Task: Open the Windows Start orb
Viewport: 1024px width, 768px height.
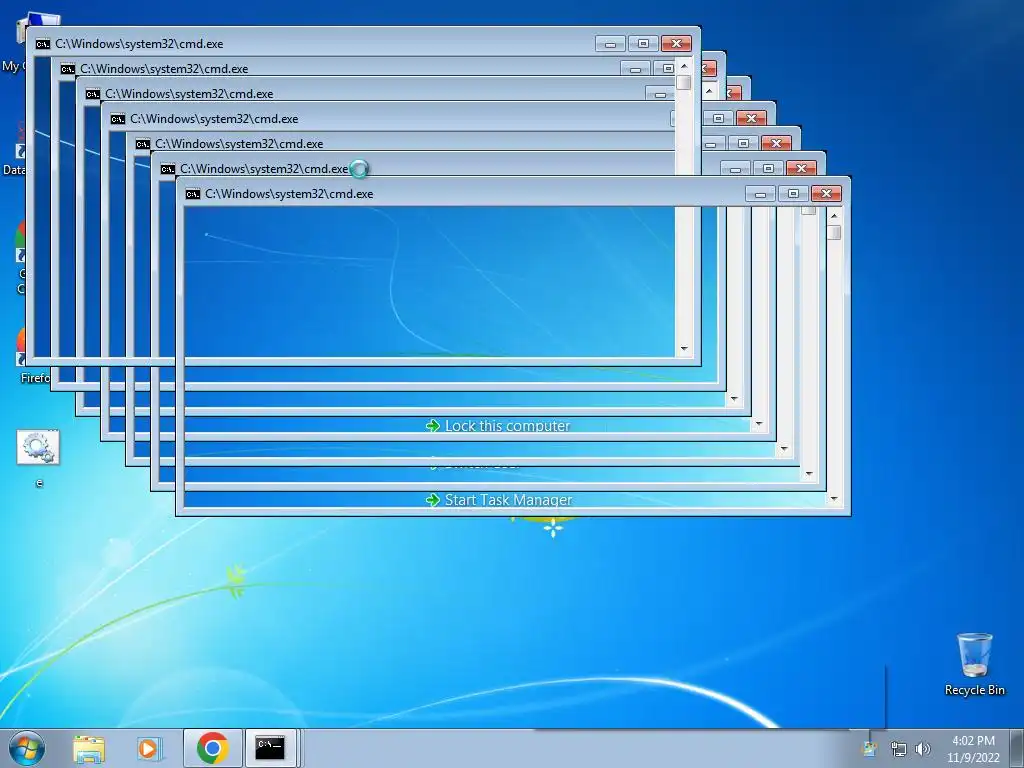Action: pyautogui.click(x=27, y=748)
